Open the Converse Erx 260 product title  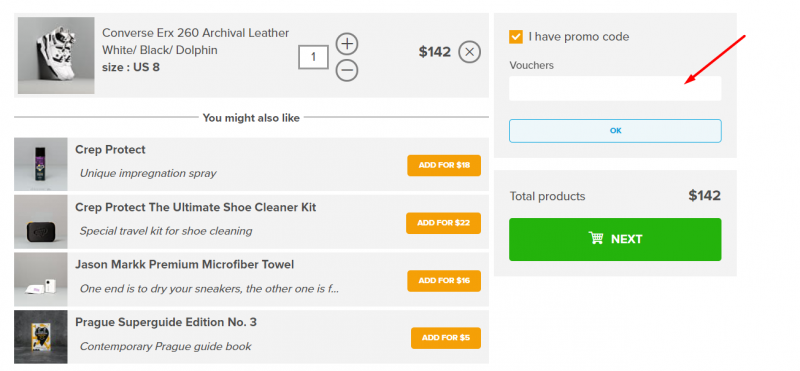click(195, 41)
